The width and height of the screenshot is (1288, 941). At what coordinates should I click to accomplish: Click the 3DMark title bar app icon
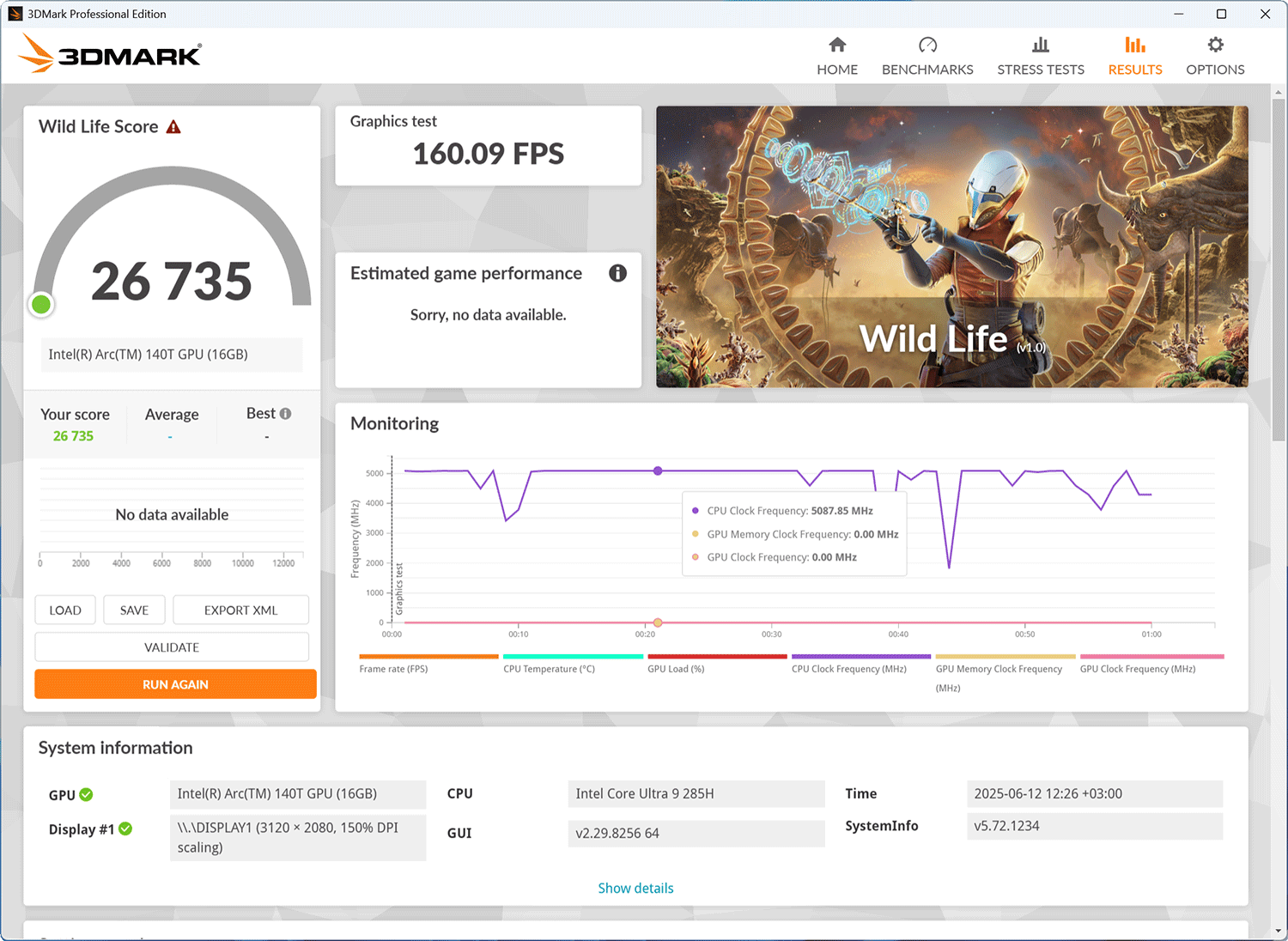[x=15, y=14]
